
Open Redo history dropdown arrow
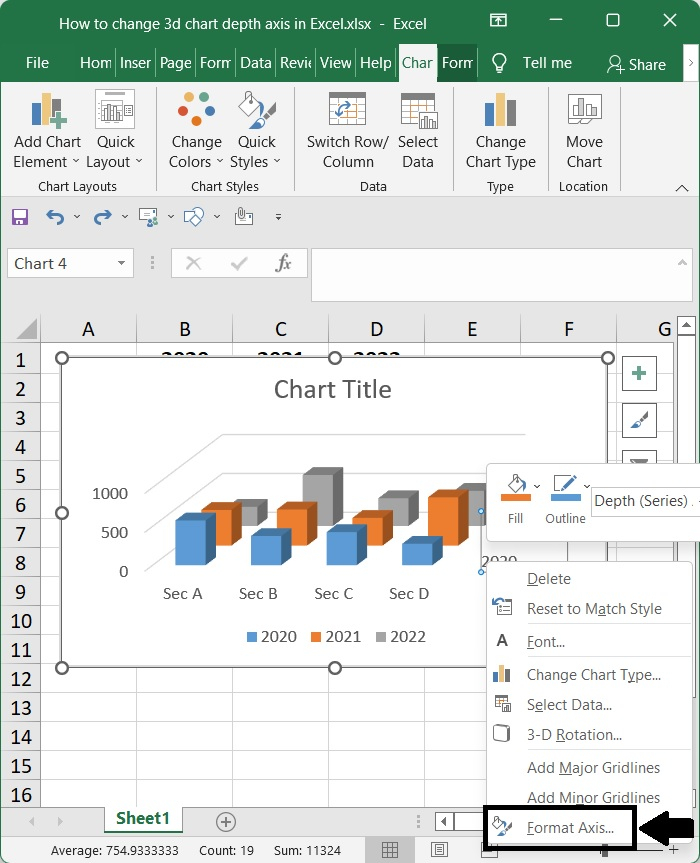click(x=124, y=217)
